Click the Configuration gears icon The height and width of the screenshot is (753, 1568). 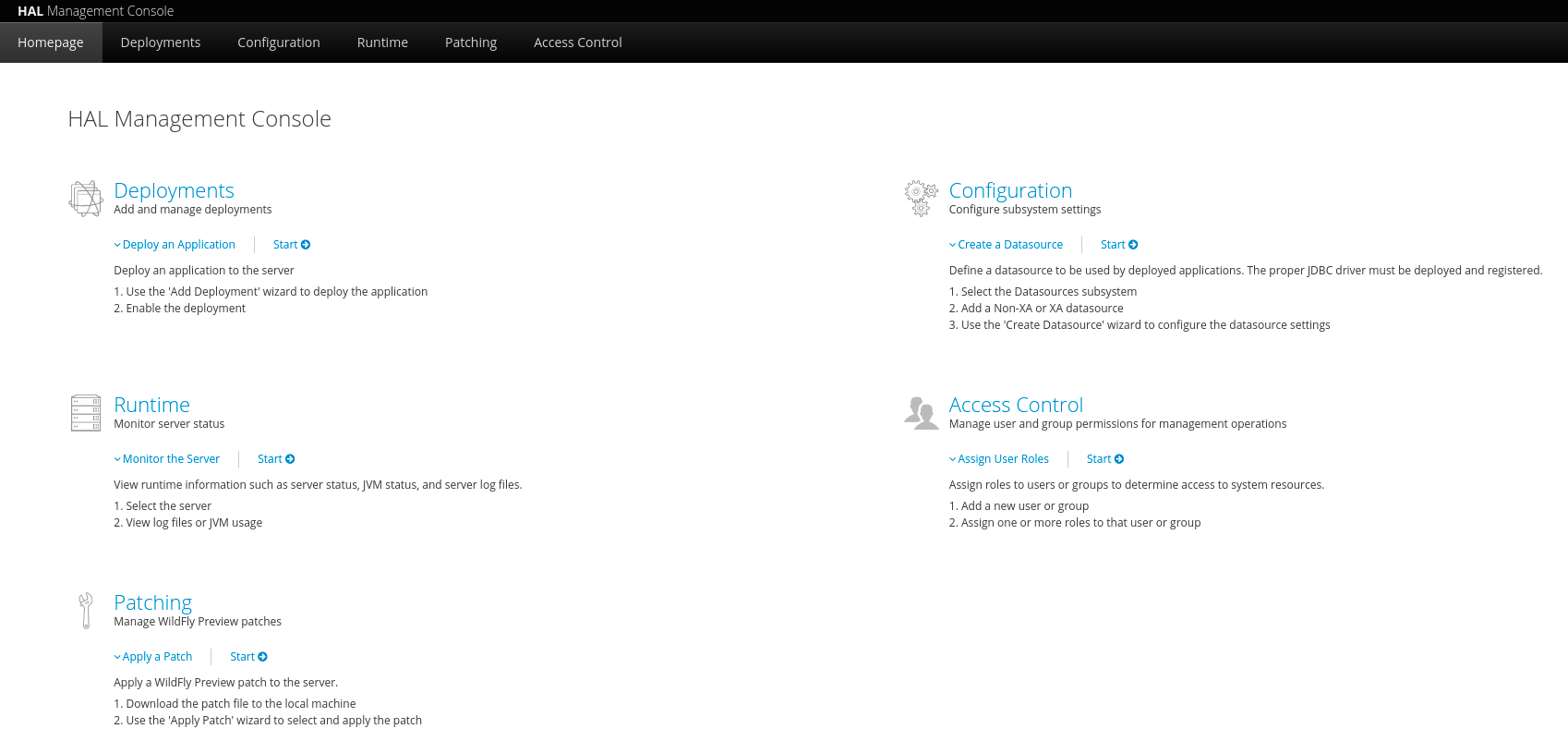921,198
